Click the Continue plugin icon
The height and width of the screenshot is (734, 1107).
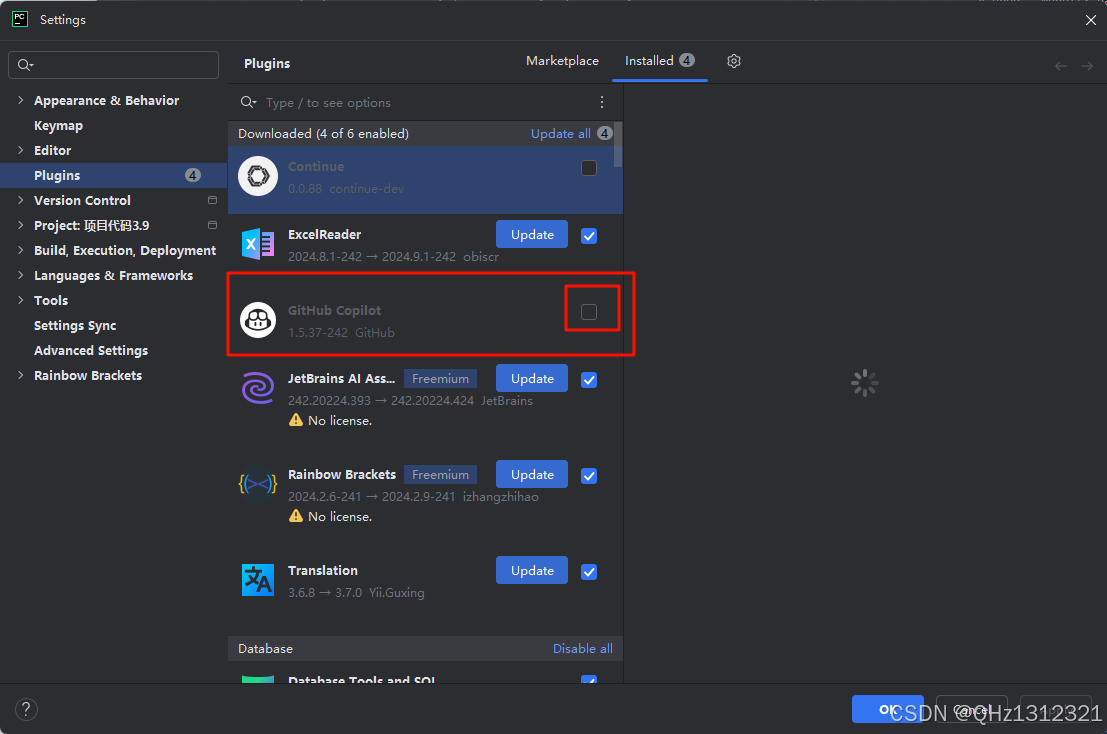tap(258, 176)
